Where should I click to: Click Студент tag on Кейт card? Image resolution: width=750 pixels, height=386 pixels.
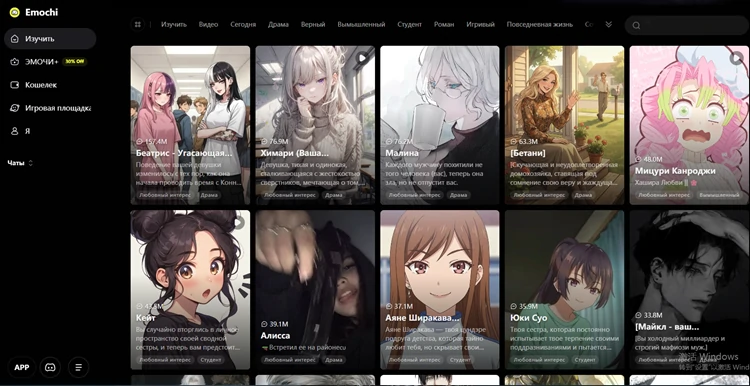coord(210,360)
